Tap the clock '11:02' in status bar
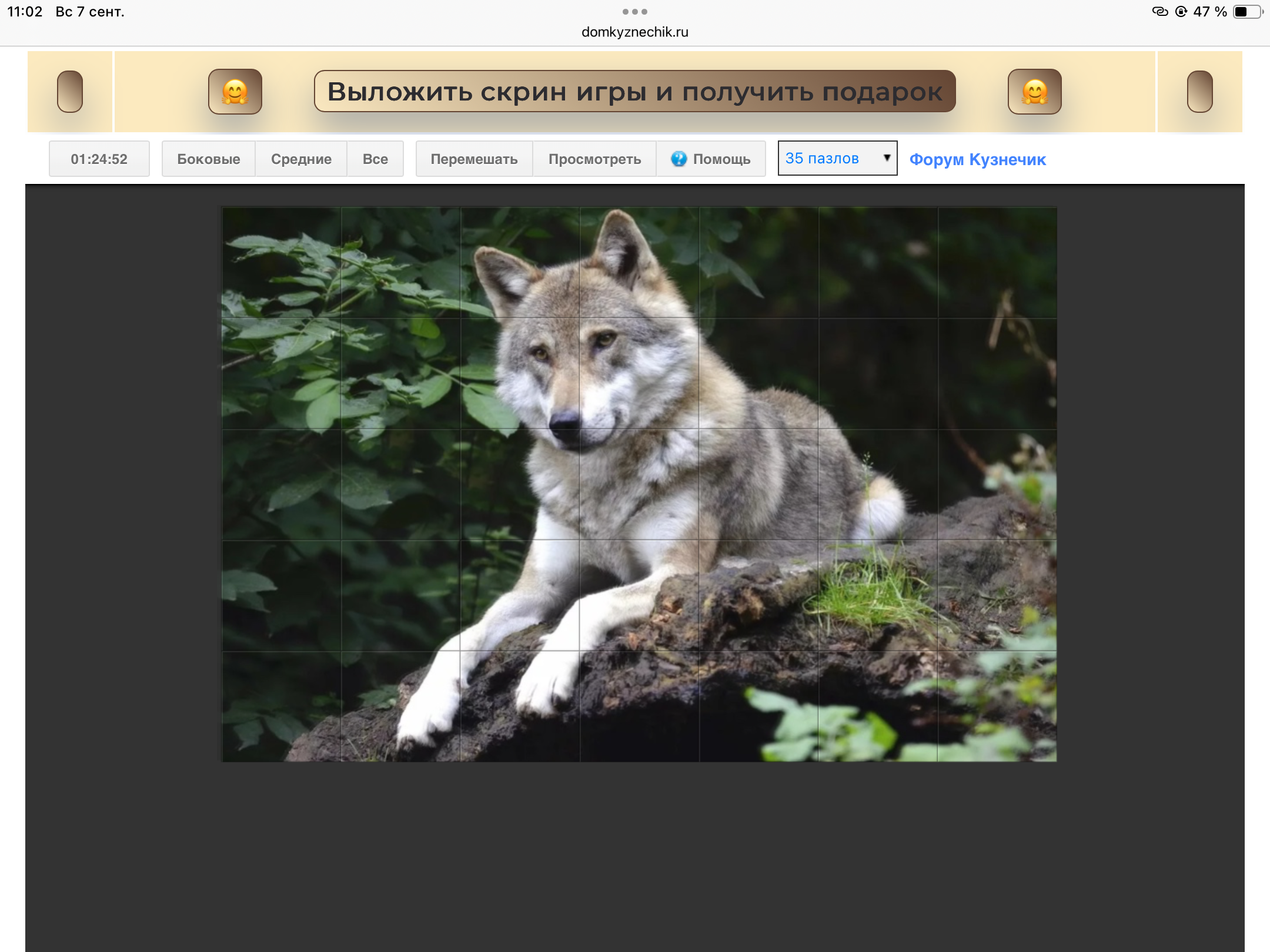Screen dimensions: 1270x952 click(x=25, y=12)
